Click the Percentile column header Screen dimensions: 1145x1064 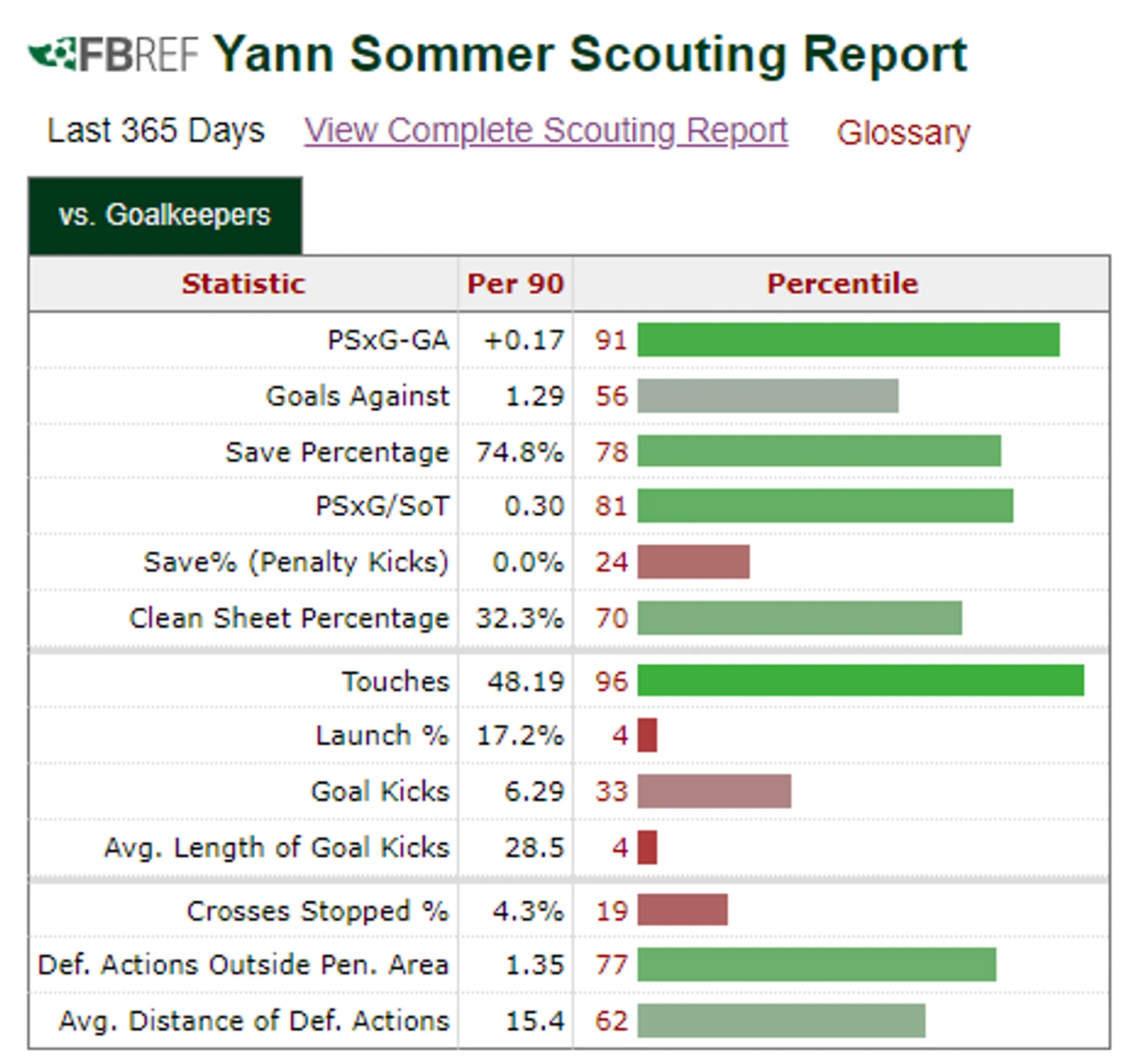(841, 284)
